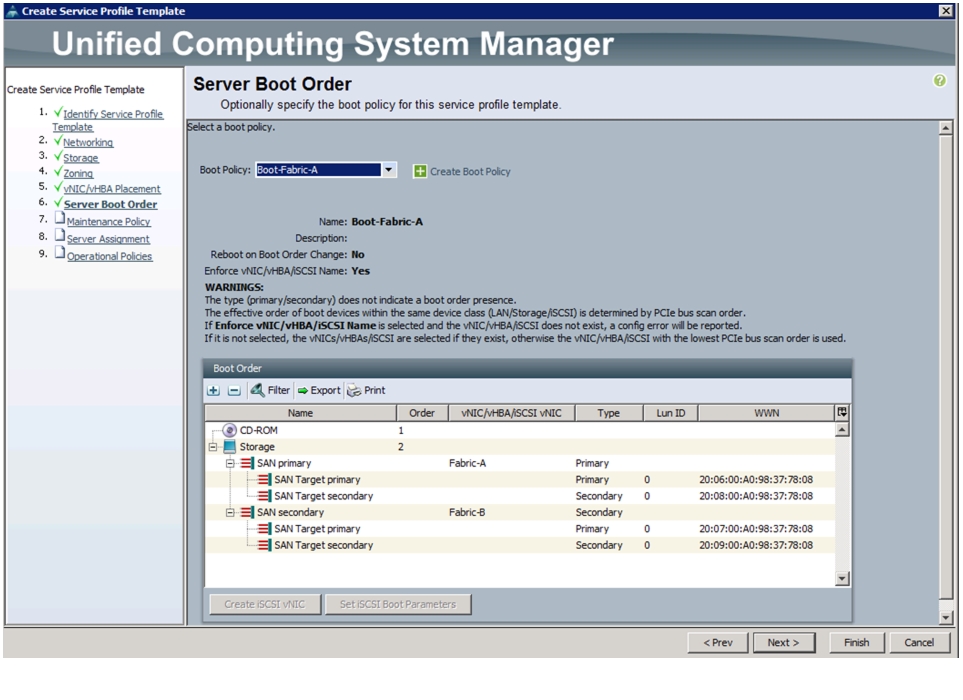Click the SAN primary red icon
Screen dimensions: 963x700
pos(247,463)
